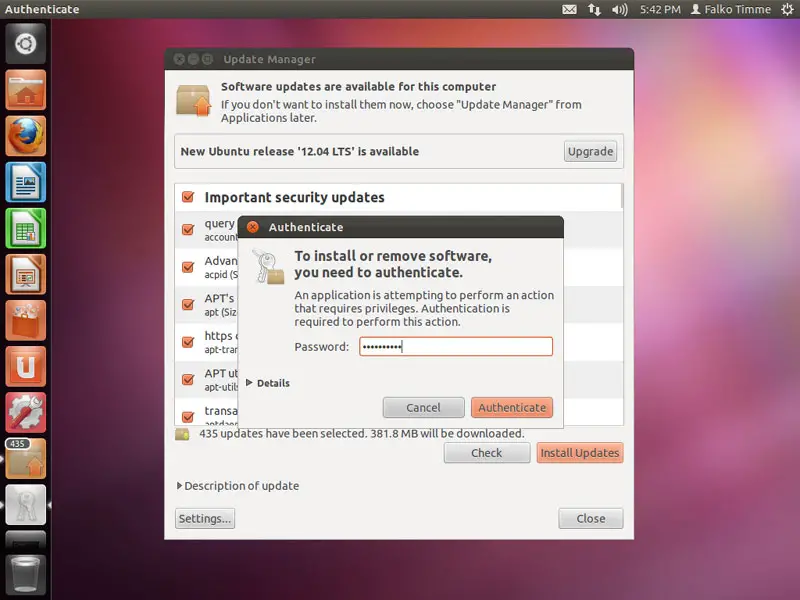Focus the Password input field
Viewport: 800px width, 600px height.
456,346
